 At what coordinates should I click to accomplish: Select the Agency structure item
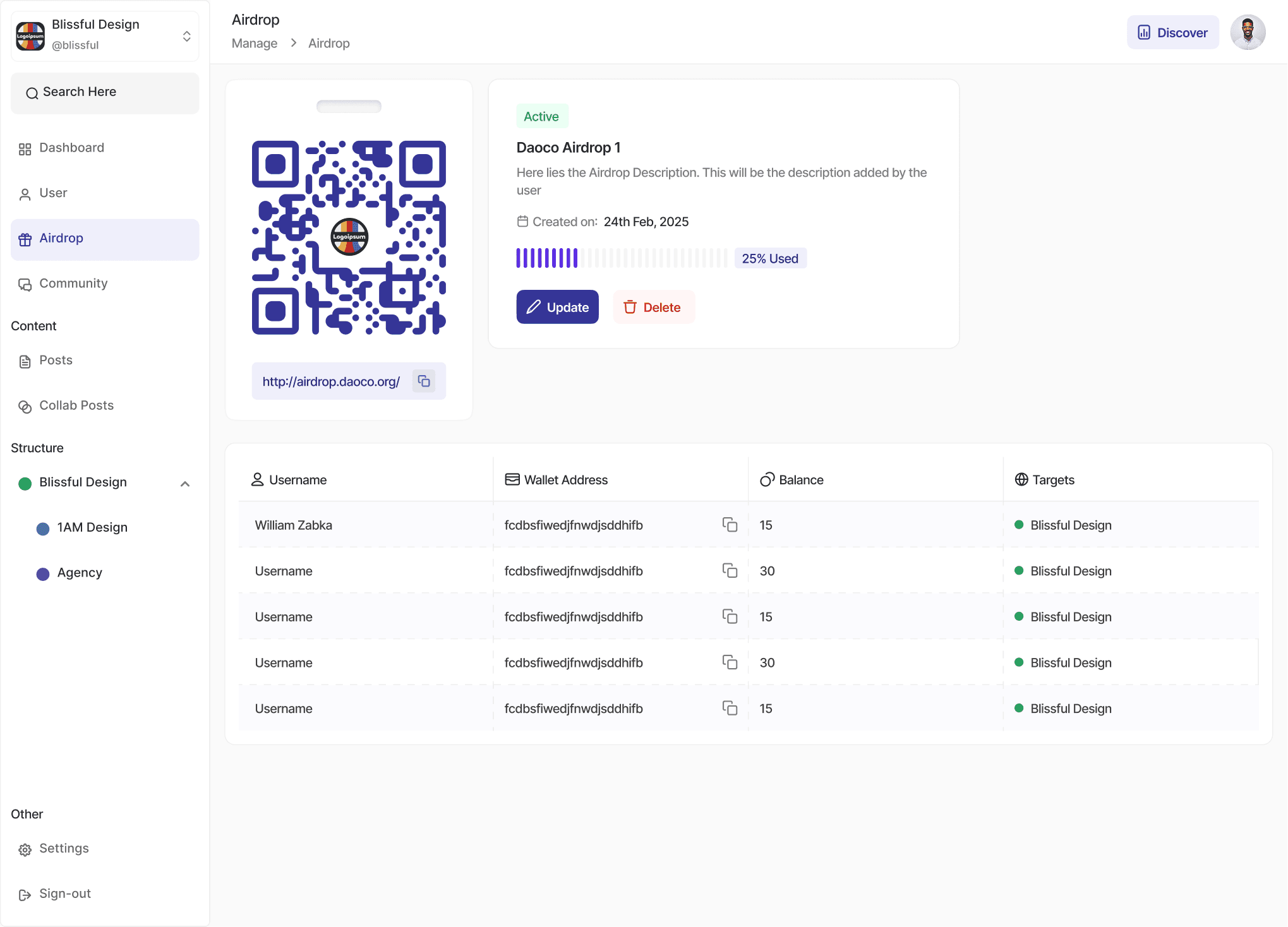point(80,573)
